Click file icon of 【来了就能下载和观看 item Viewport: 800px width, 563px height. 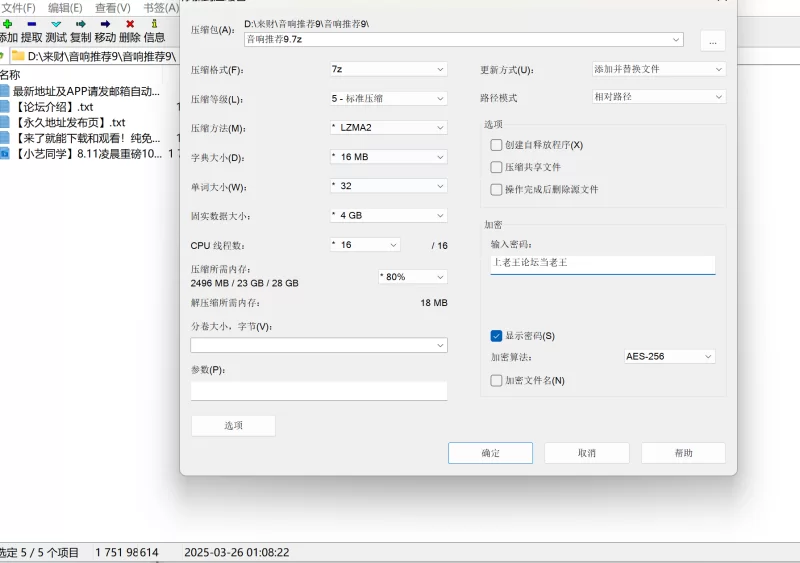click(x=5, y=138)
